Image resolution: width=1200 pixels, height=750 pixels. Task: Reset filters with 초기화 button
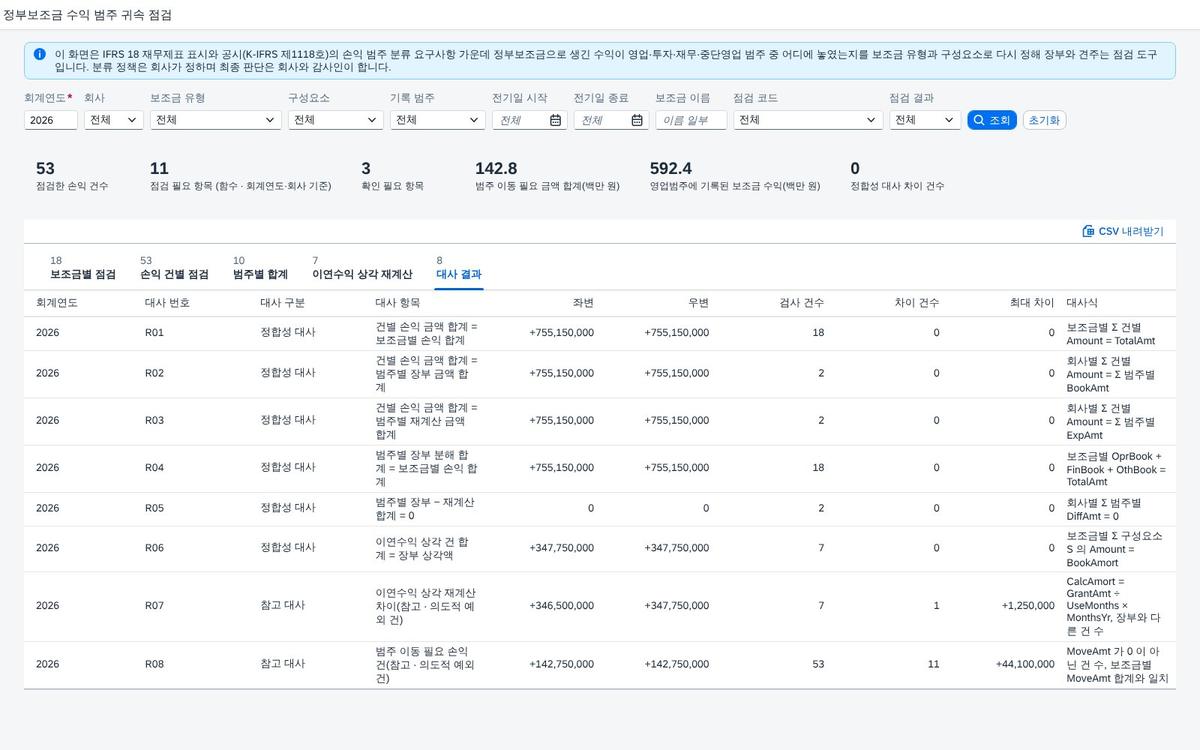[x=1044, y=120]
